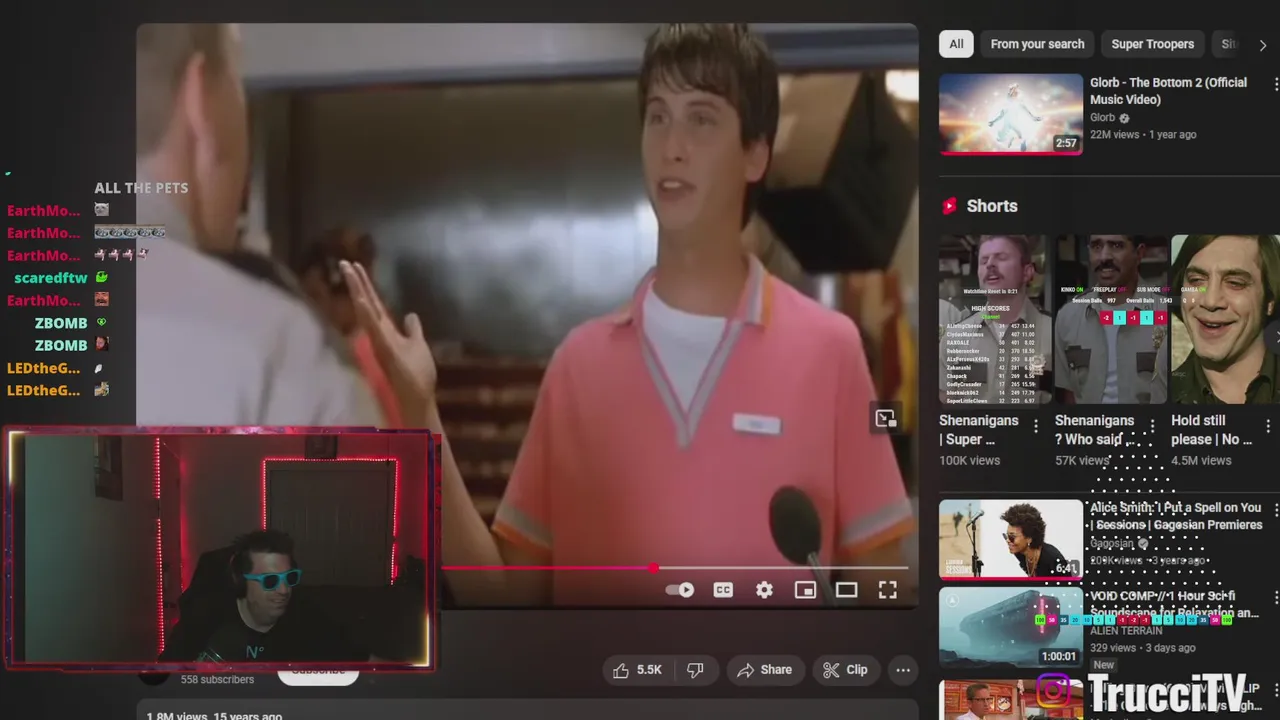The width and height of the screenshot is (1280, 720).
Task: Create a Clip of the video
Action: [845, 670]
